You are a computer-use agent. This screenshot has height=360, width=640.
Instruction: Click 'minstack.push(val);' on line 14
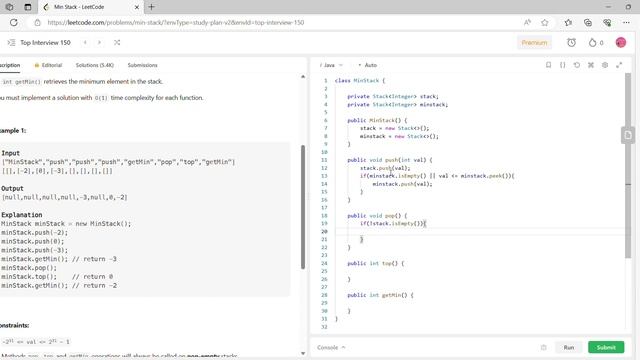point(402,184)
